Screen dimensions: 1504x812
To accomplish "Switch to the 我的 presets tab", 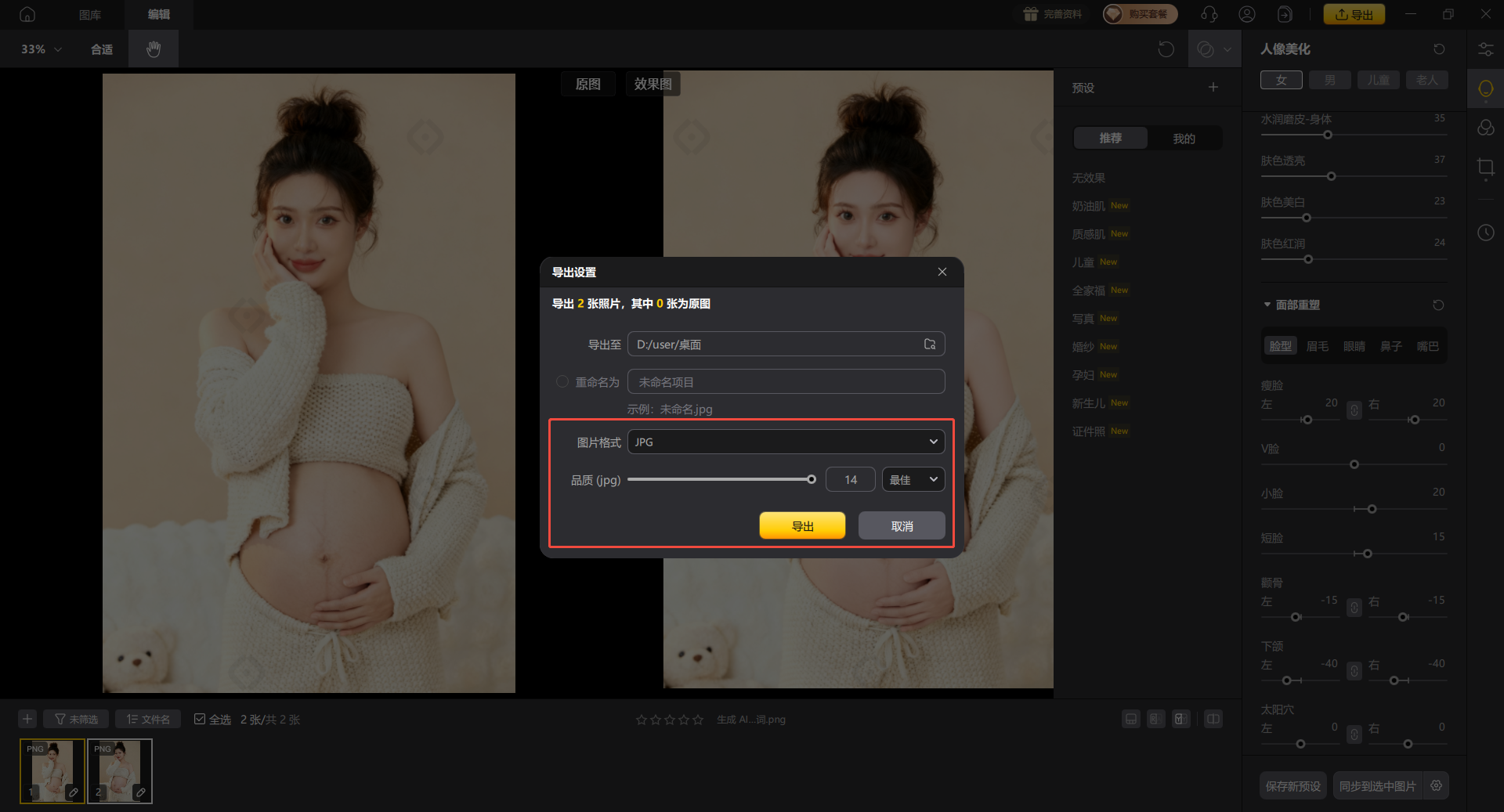I will click(1183, 139).
